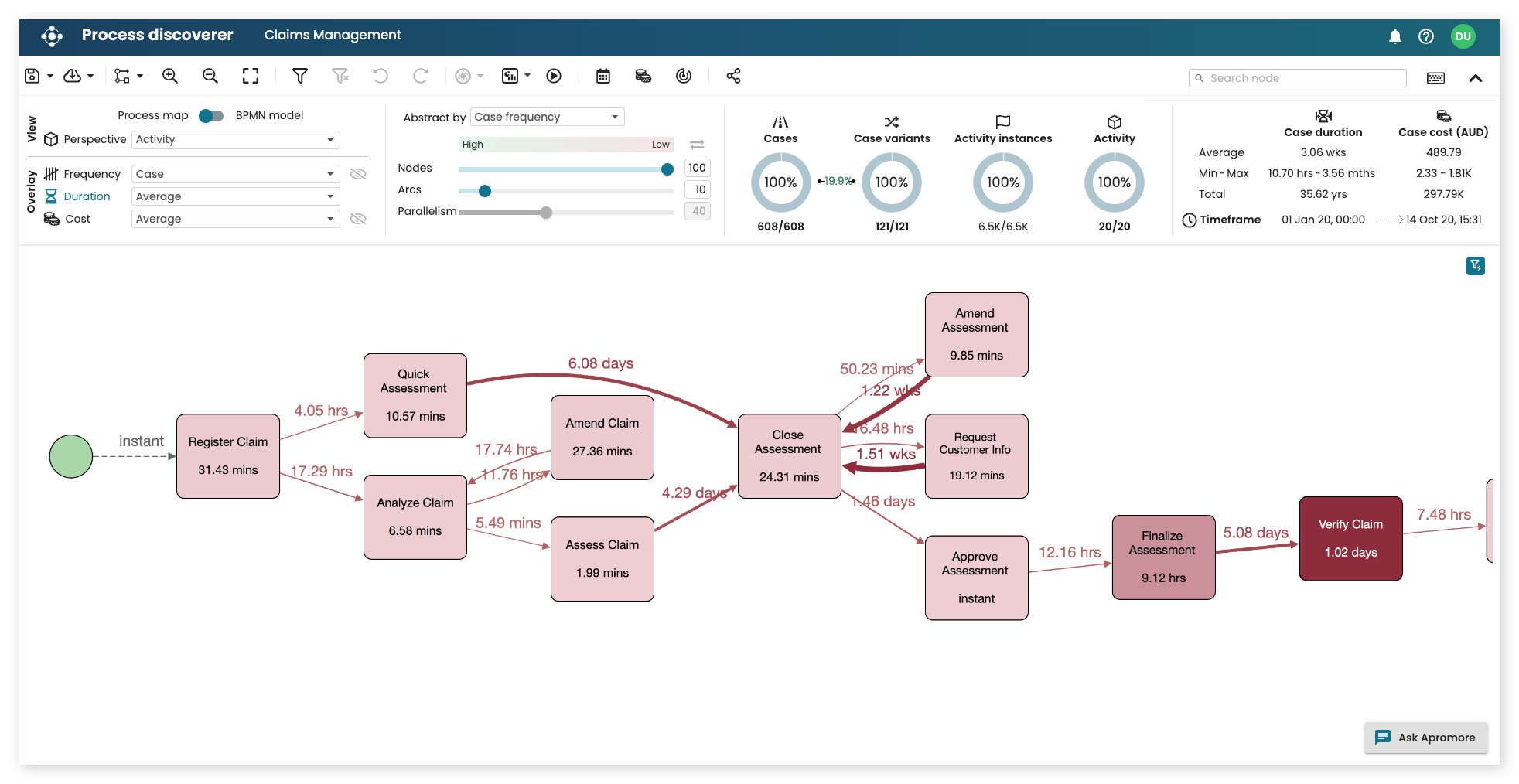Click the Fit-to-screen icon

click(x=250, y=75)
